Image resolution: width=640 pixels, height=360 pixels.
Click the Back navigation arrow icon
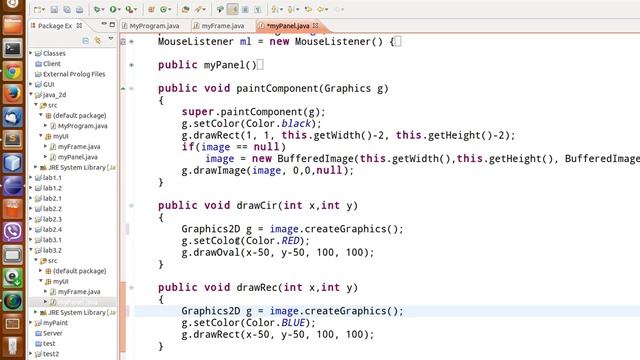(x=321, y=9)
